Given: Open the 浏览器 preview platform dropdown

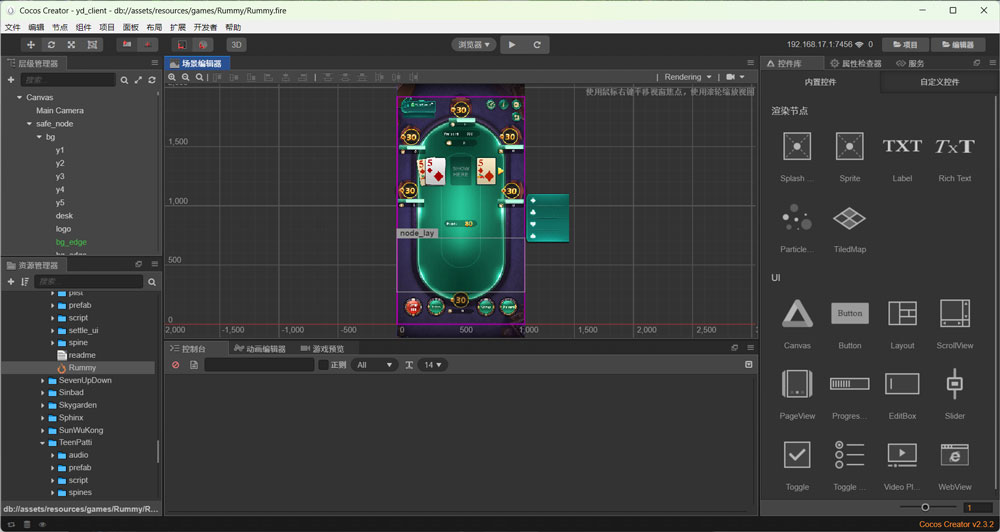Looking at the screenshot, I should click(474, 45).
